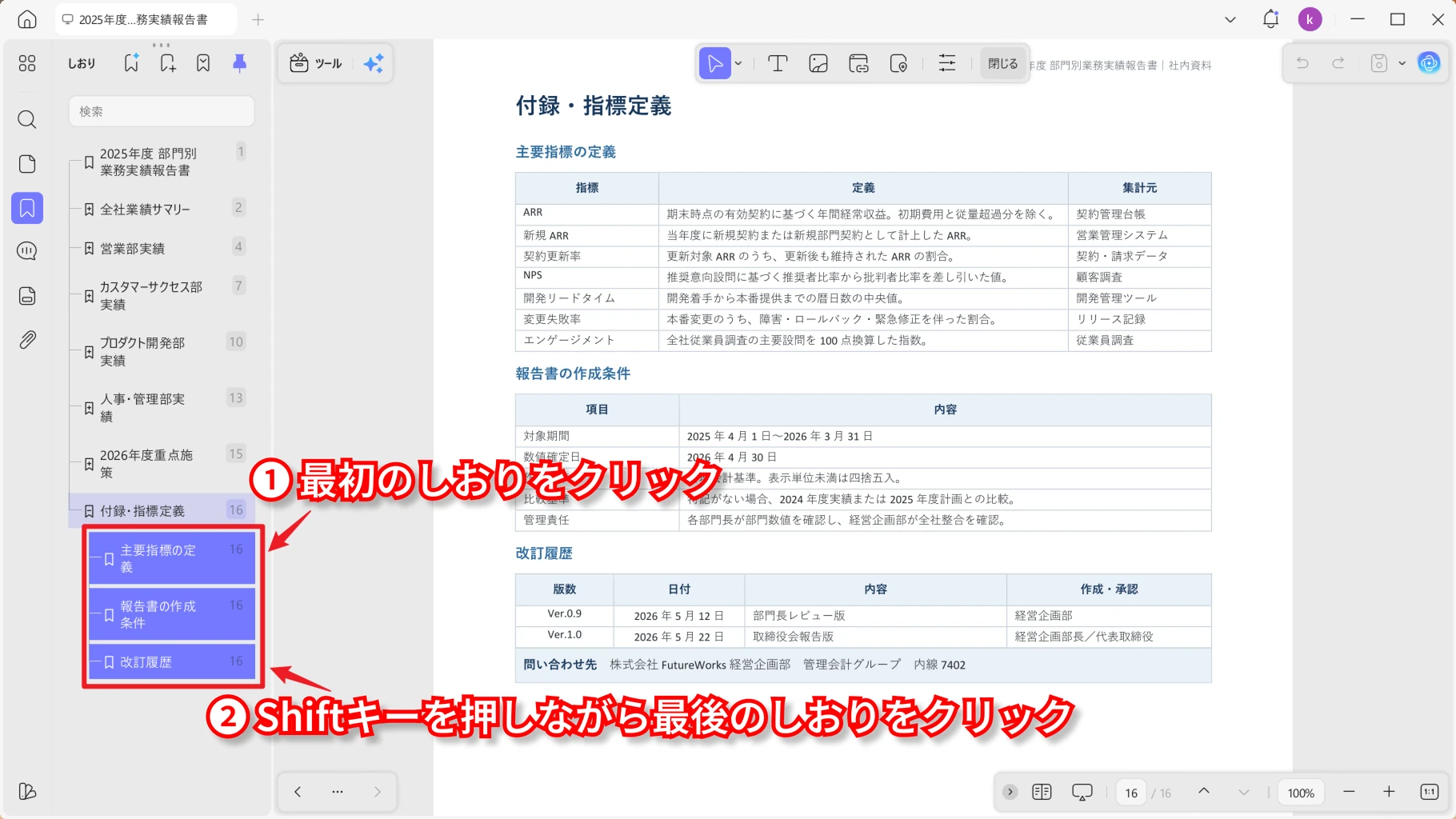Open the selection tool dropdown arrow
Viewport: 1456px width, 819px height.
(x=738, y=63)
